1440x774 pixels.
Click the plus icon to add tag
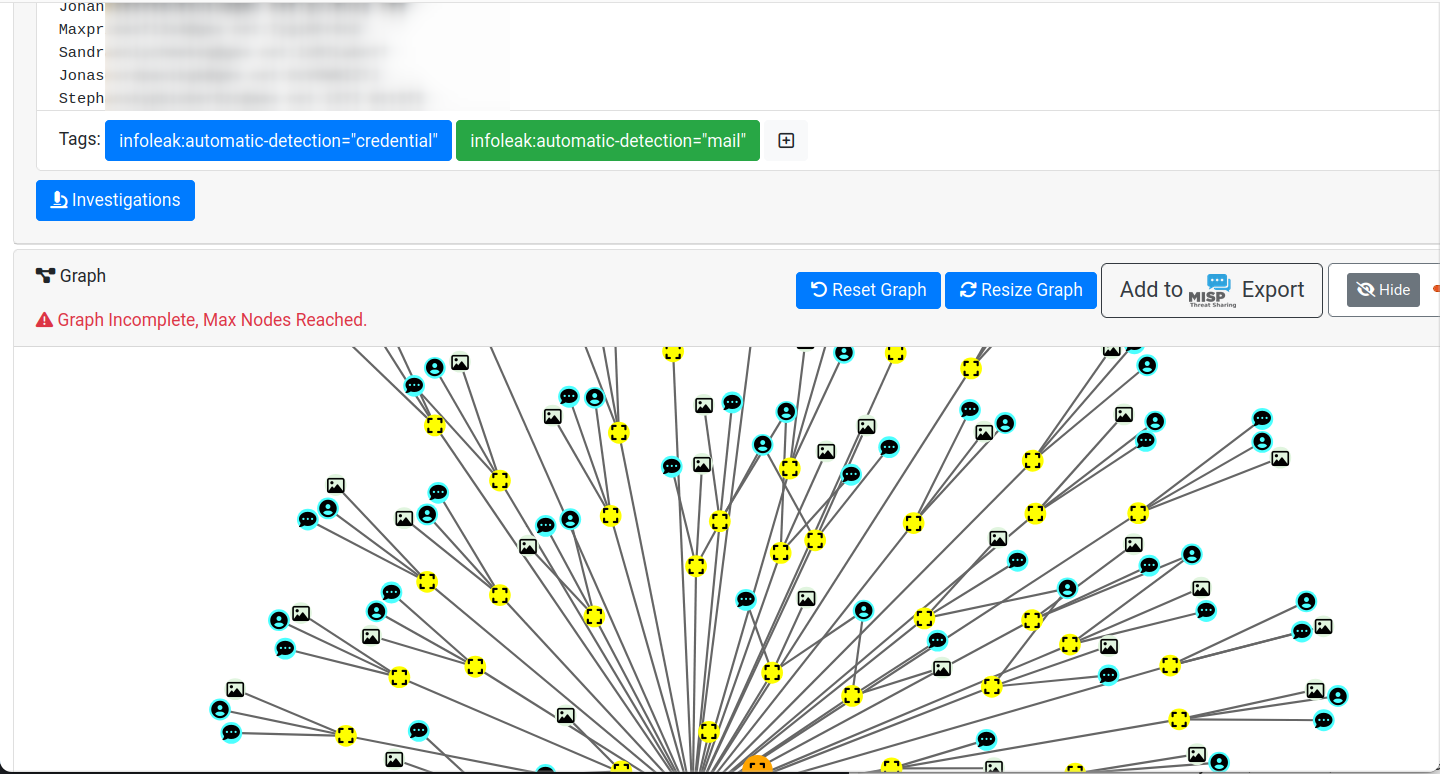tap(786, 141)
